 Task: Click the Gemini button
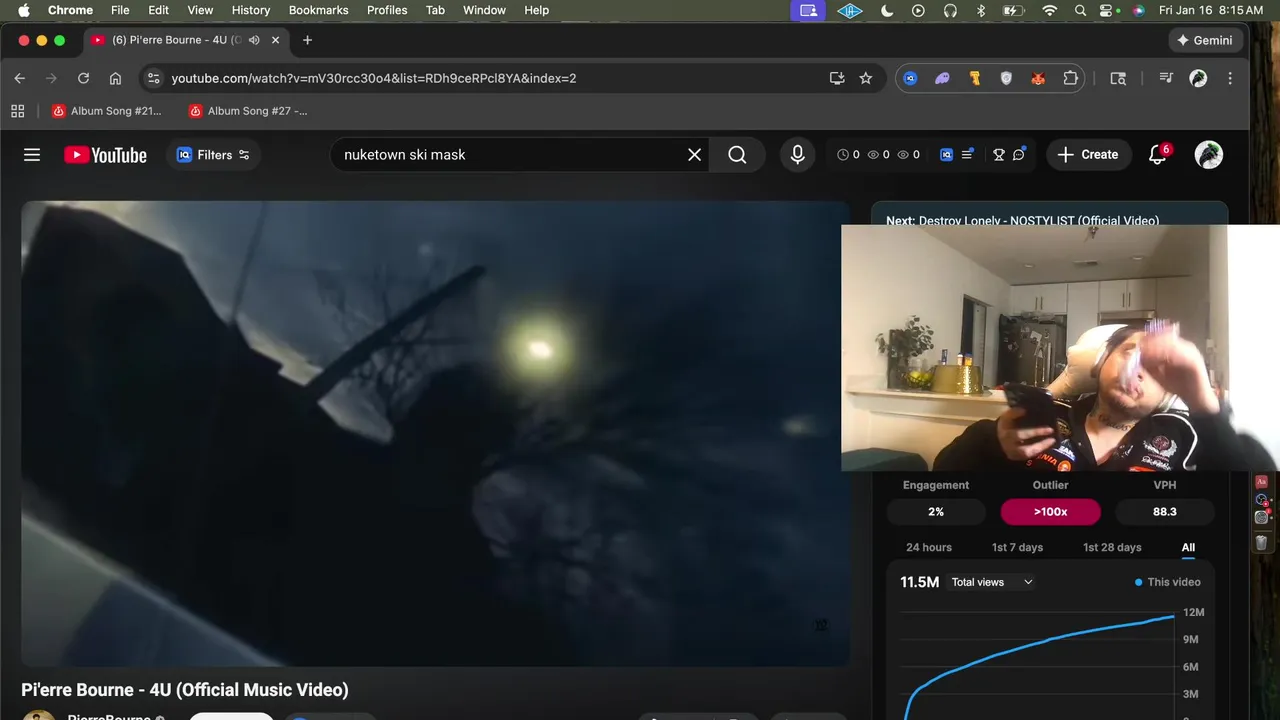(x=1205, y=40)
